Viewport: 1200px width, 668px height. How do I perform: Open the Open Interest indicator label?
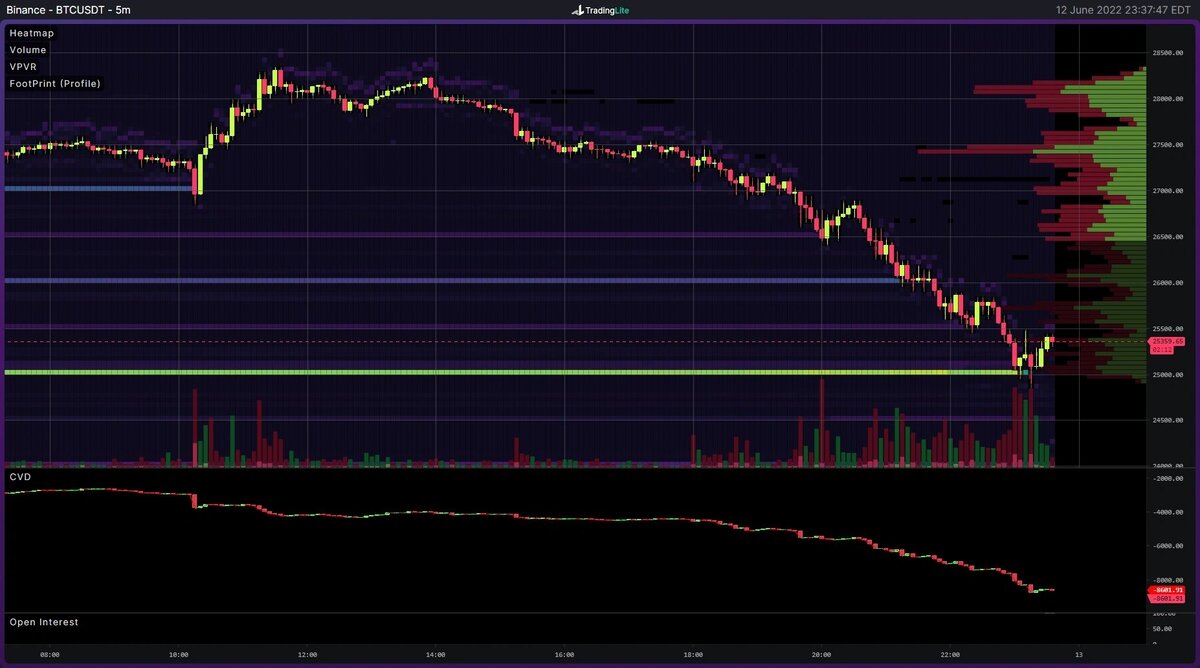coord(43,621)
